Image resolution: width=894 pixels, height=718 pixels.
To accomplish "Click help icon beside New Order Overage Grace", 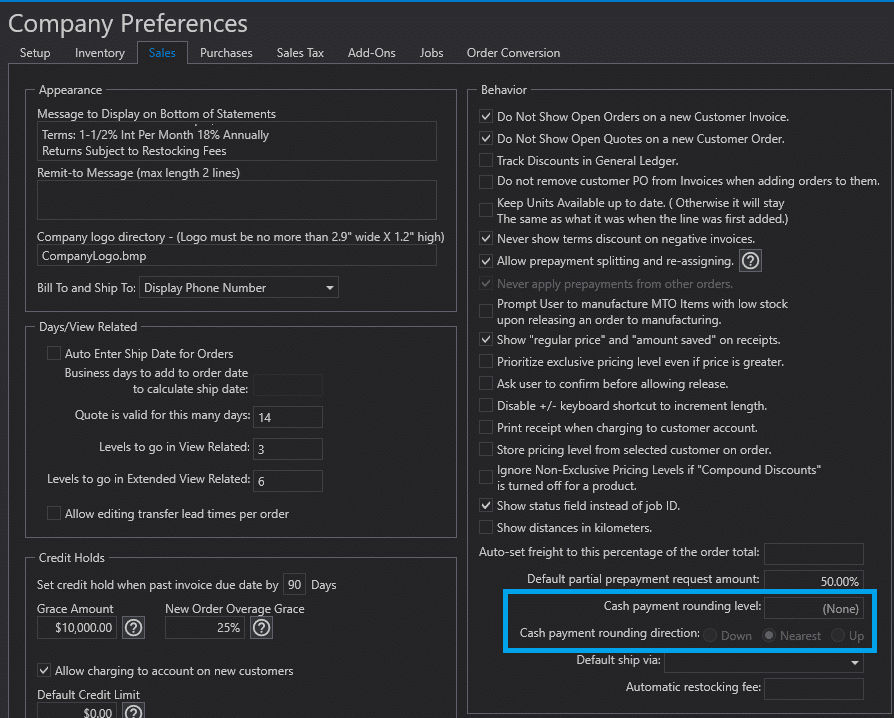I will (x=261, y=628).
